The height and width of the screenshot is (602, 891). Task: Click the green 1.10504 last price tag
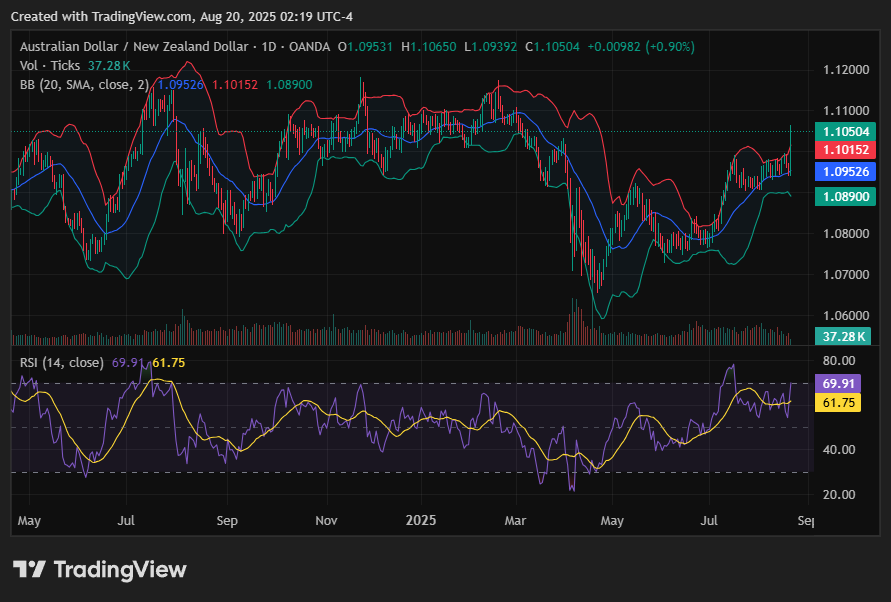tap(846, 132)
